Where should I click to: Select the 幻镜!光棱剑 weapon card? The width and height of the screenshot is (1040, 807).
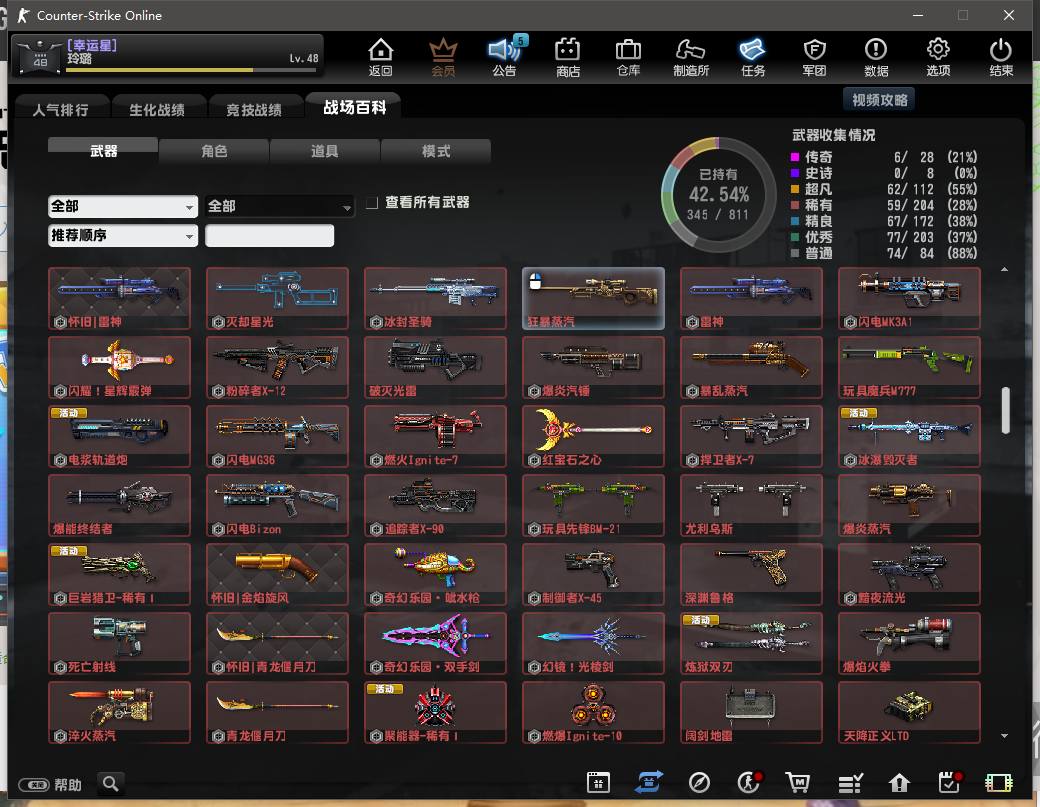pos(593,643)
